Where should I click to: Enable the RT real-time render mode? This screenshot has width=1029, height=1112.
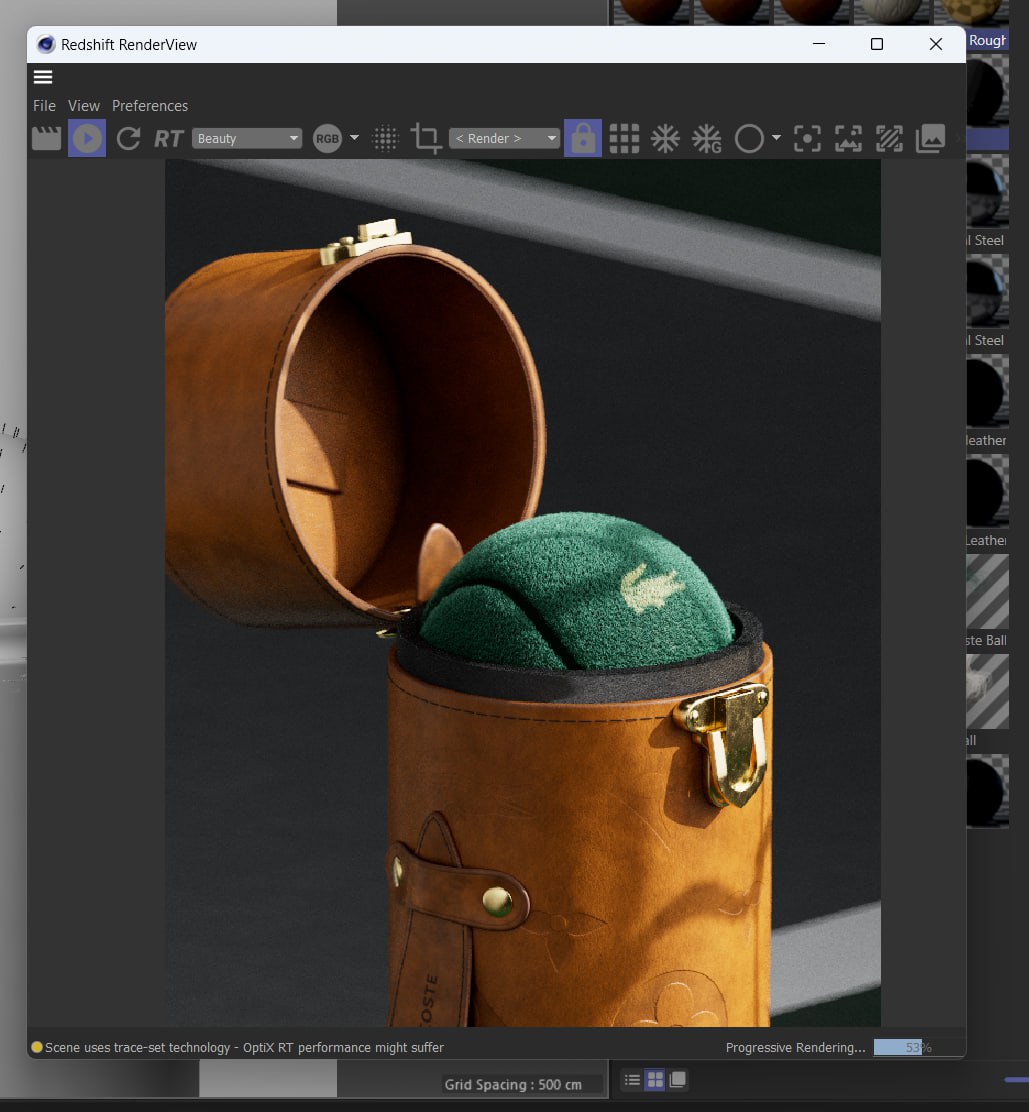click(x=168, y=138)
